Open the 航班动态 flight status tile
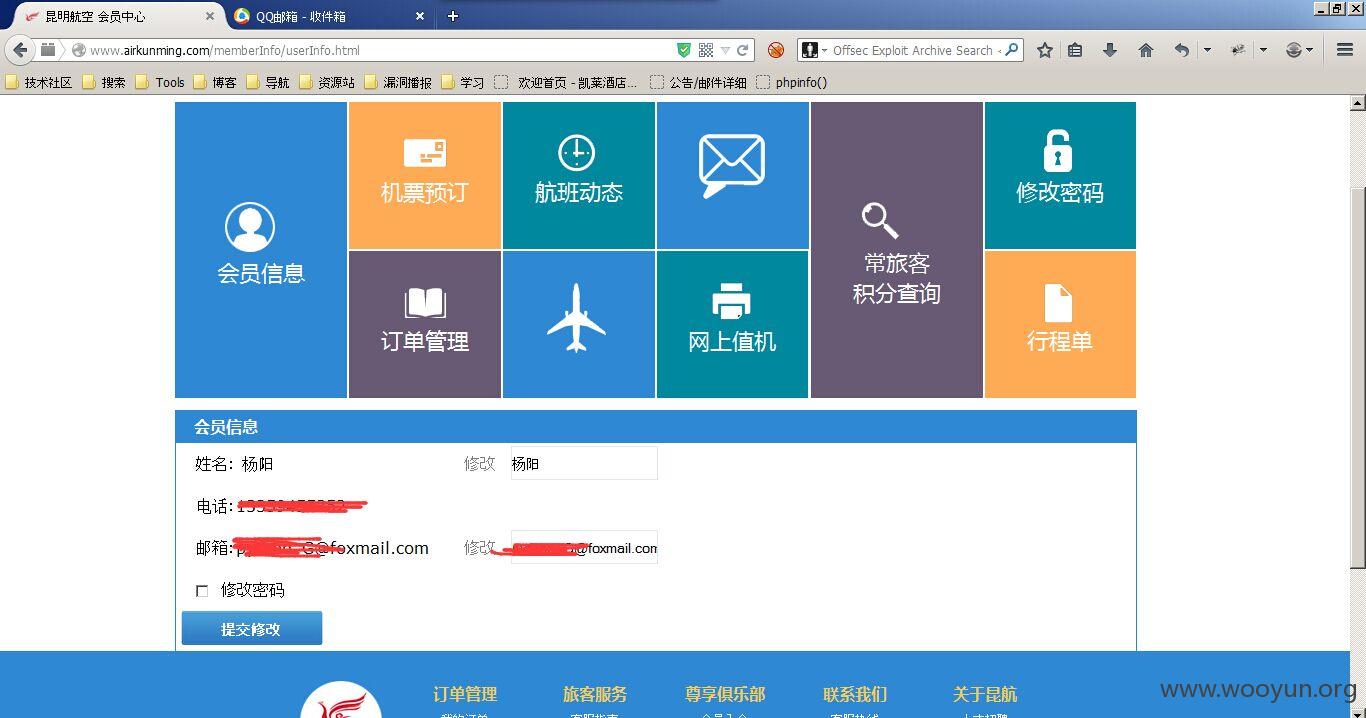Screen dimensions: 1366x718 [579, 175]
